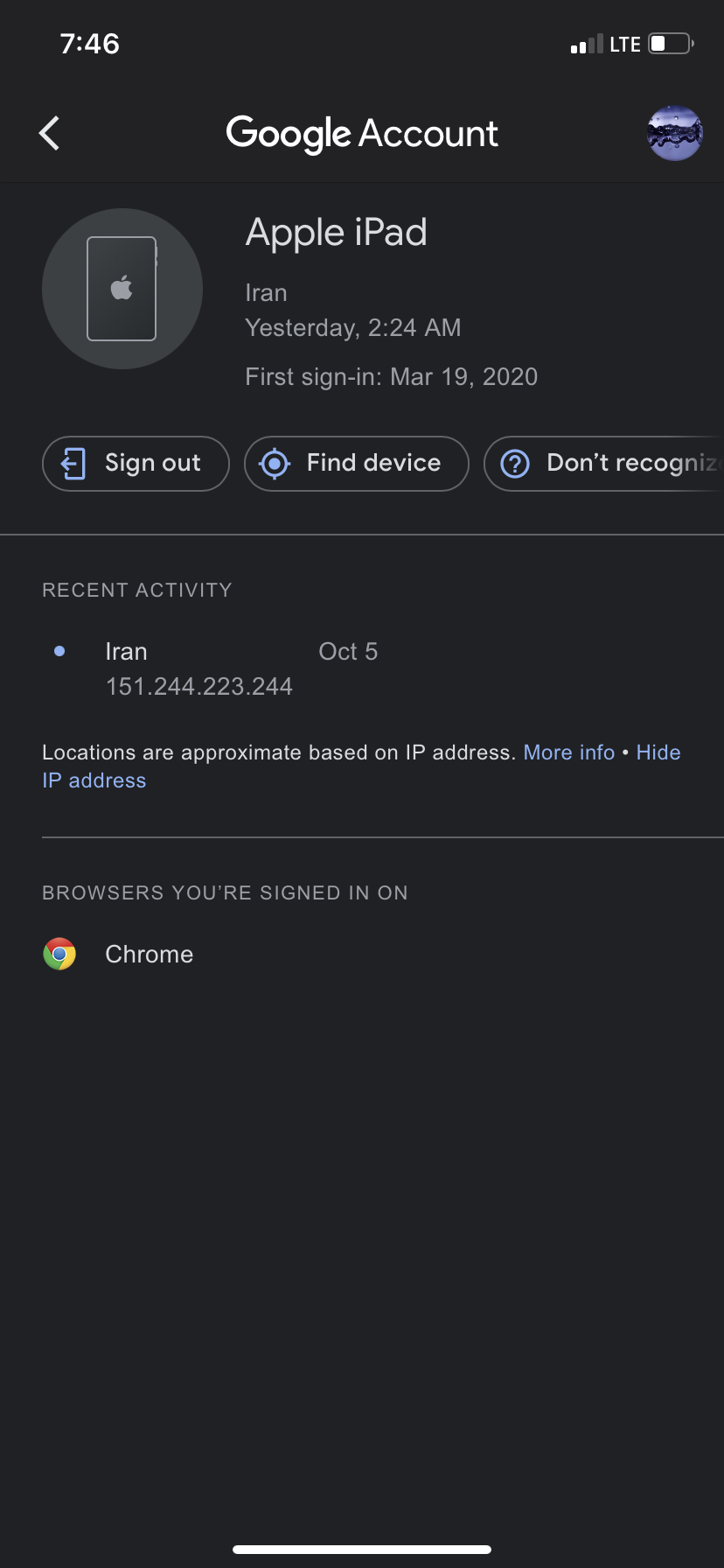Tap the question mark help icon
The image size is (724, 1568).
(515, 464)
